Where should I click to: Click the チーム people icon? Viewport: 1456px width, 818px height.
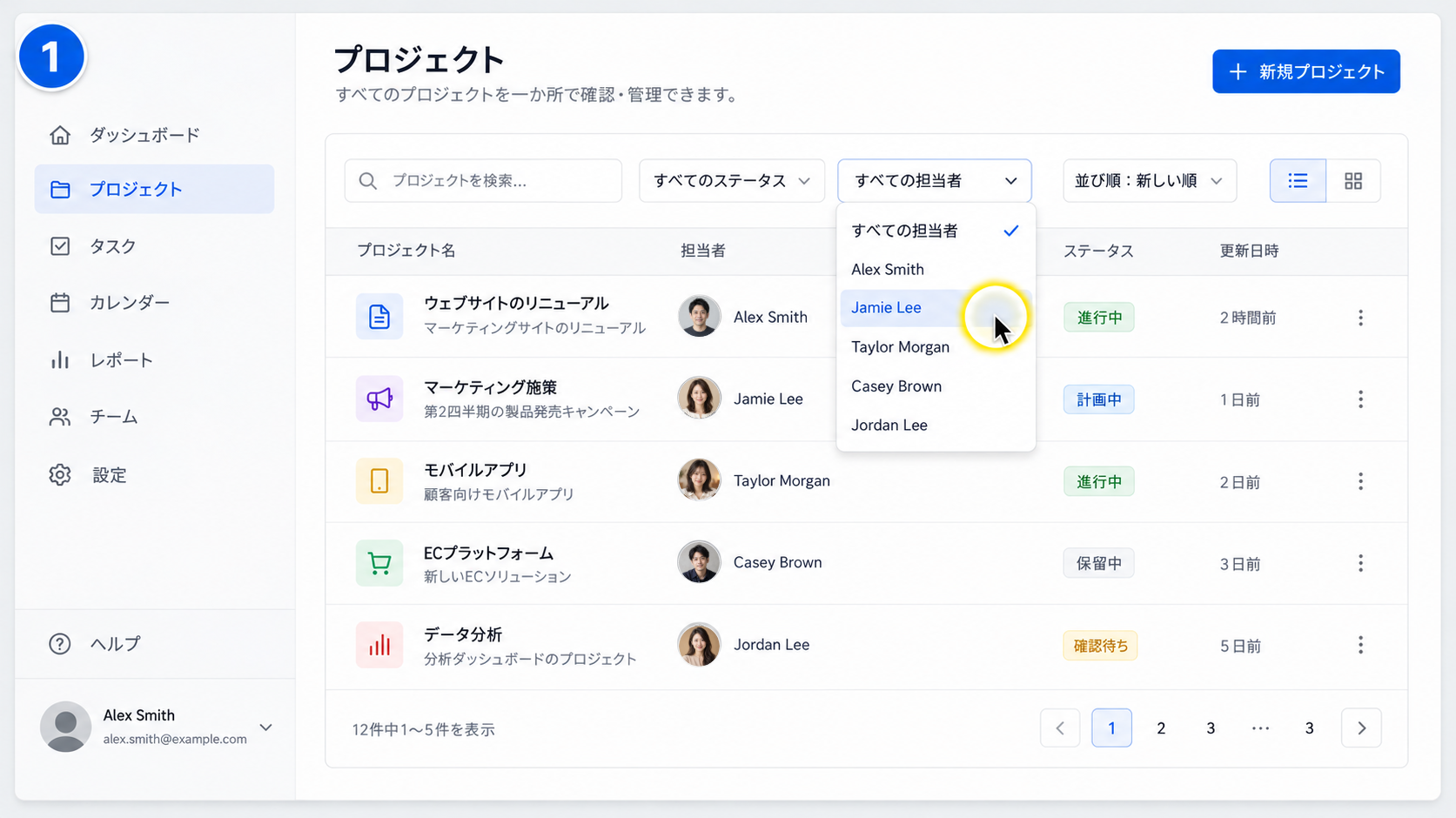coord(60,417)
